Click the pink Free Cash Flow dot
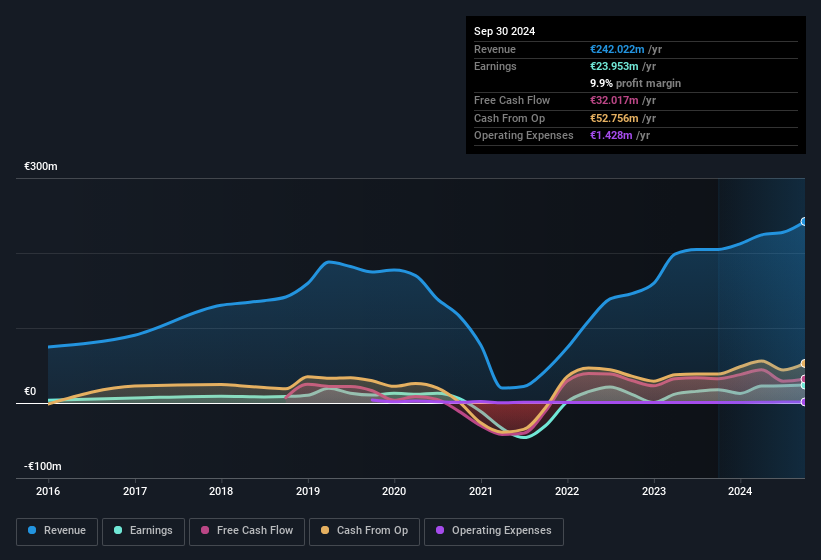The image size is (821, 560). pos(206,531)
